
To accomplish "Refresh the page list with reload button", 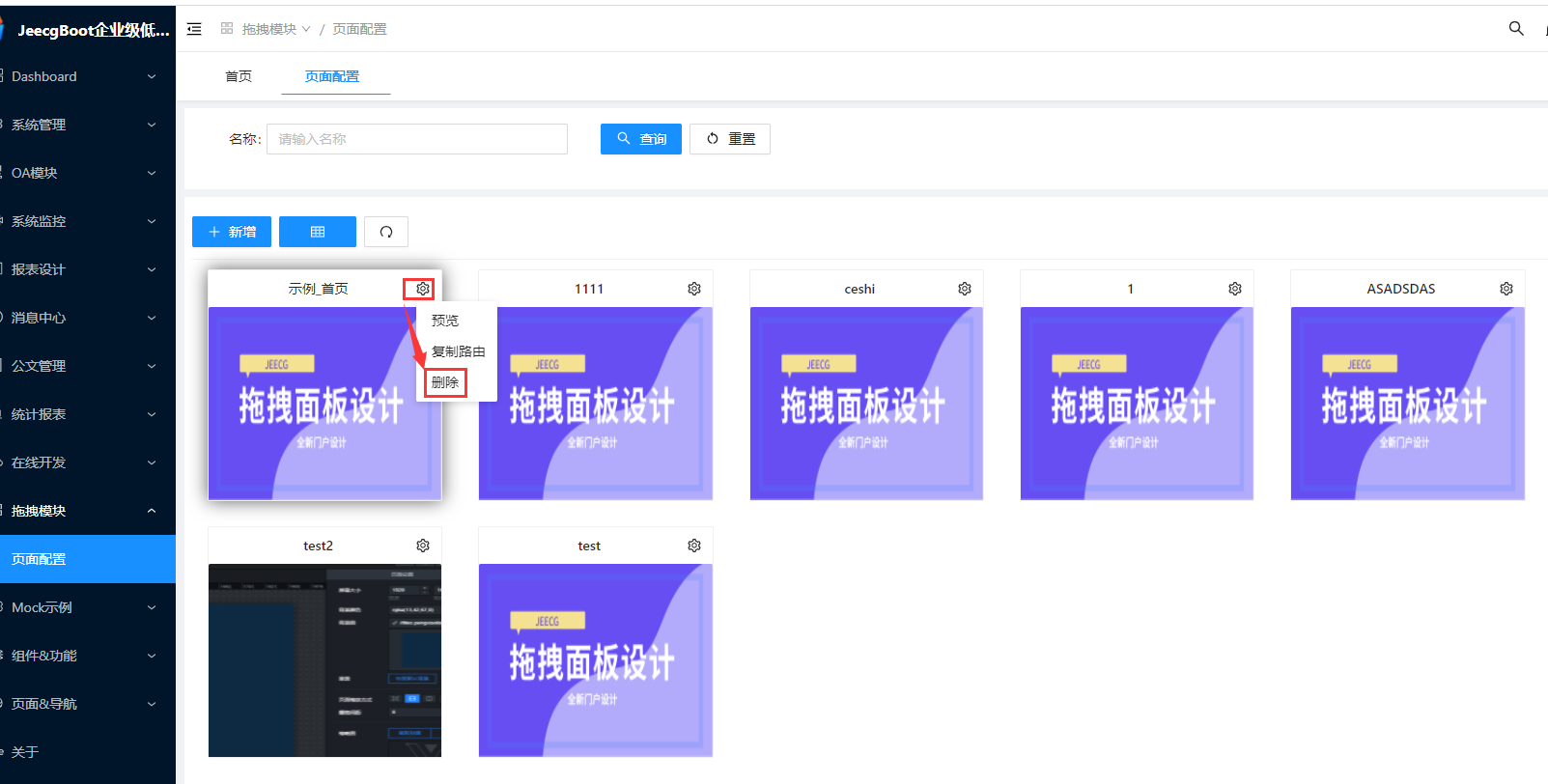I will [386, 232].
